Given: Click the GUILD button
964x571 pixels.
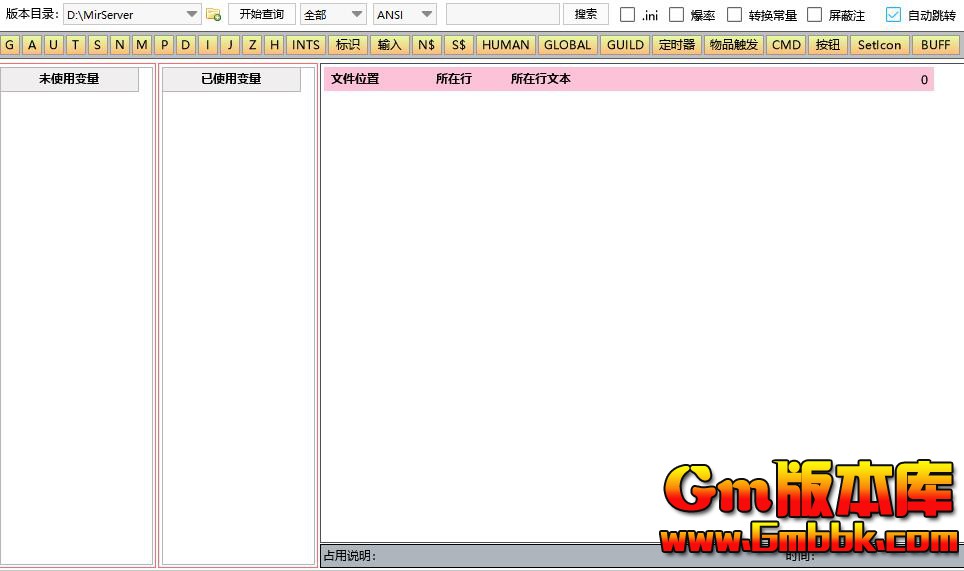Looking at the screenshot, I should click(x=625, y=45).
